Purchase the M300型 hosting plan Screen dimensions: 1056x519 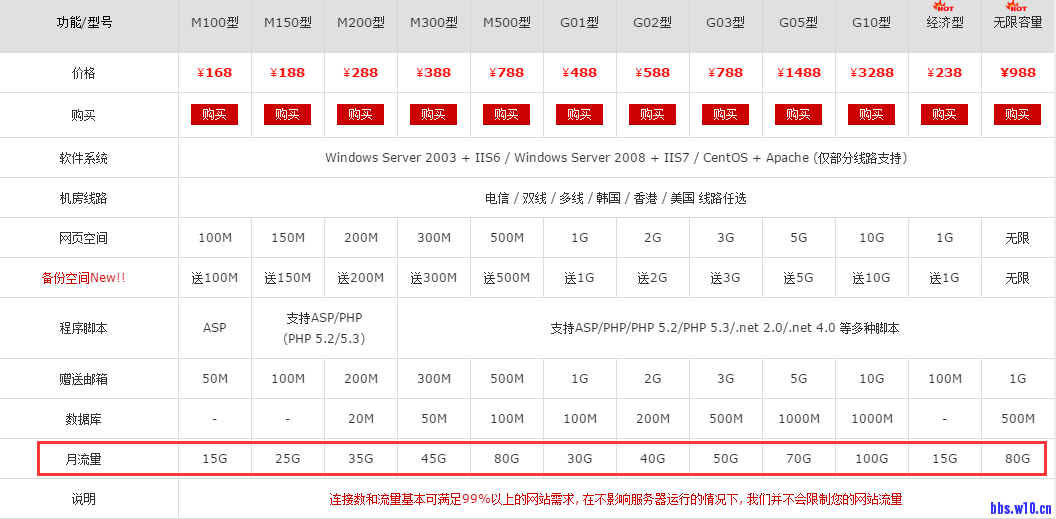click(x=433, y=115)
